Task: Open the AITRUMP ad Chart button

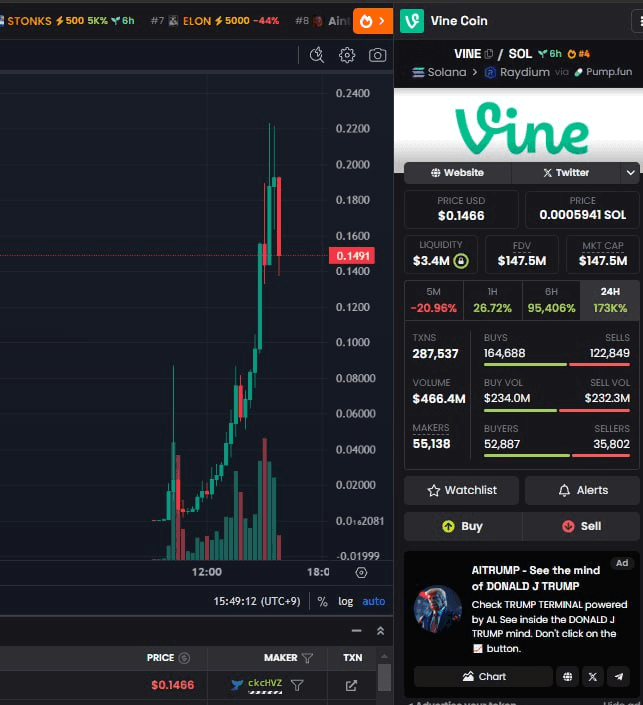Action: click(483, 677)
